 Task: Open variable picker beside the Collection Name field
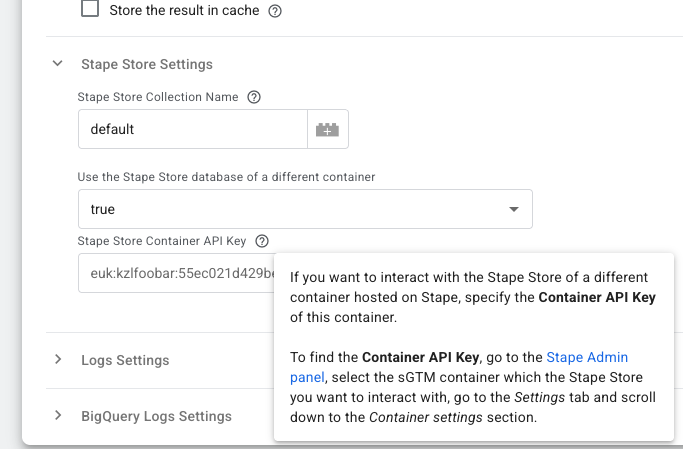(328, 129)
